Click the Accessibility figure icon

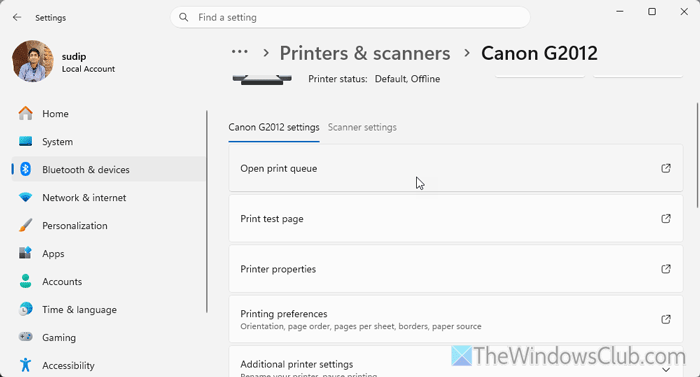point(25,365)
